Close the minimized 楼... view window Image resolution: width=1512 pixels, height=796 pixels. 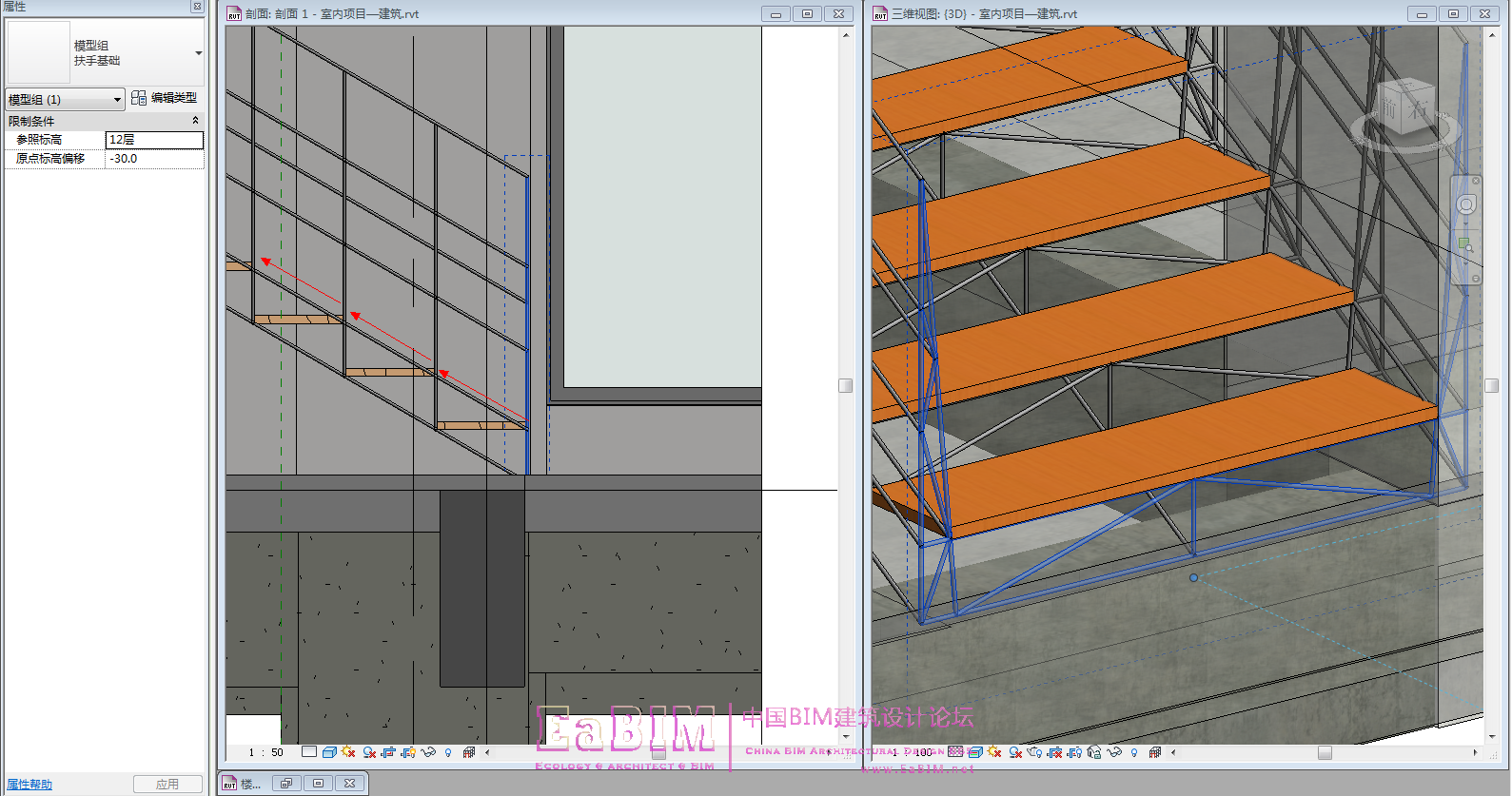[349, 784]
